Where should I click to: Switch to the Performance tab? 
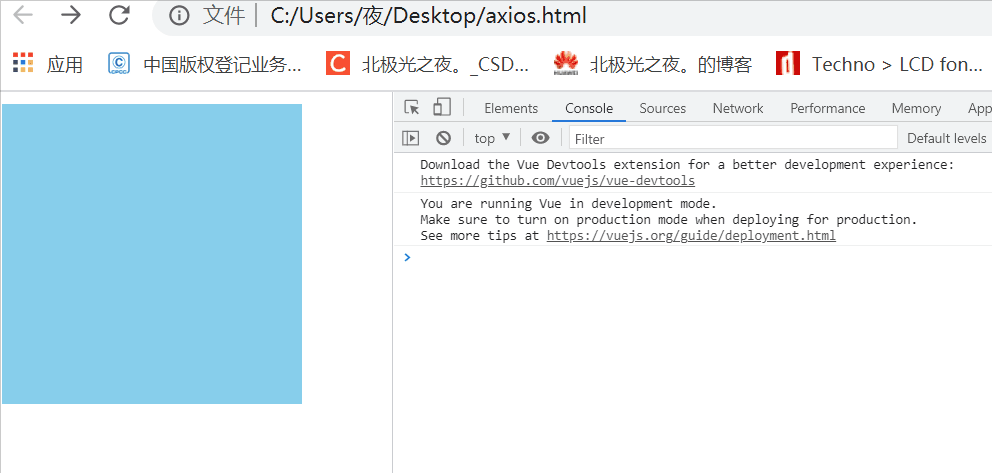[x=828, y=108]
